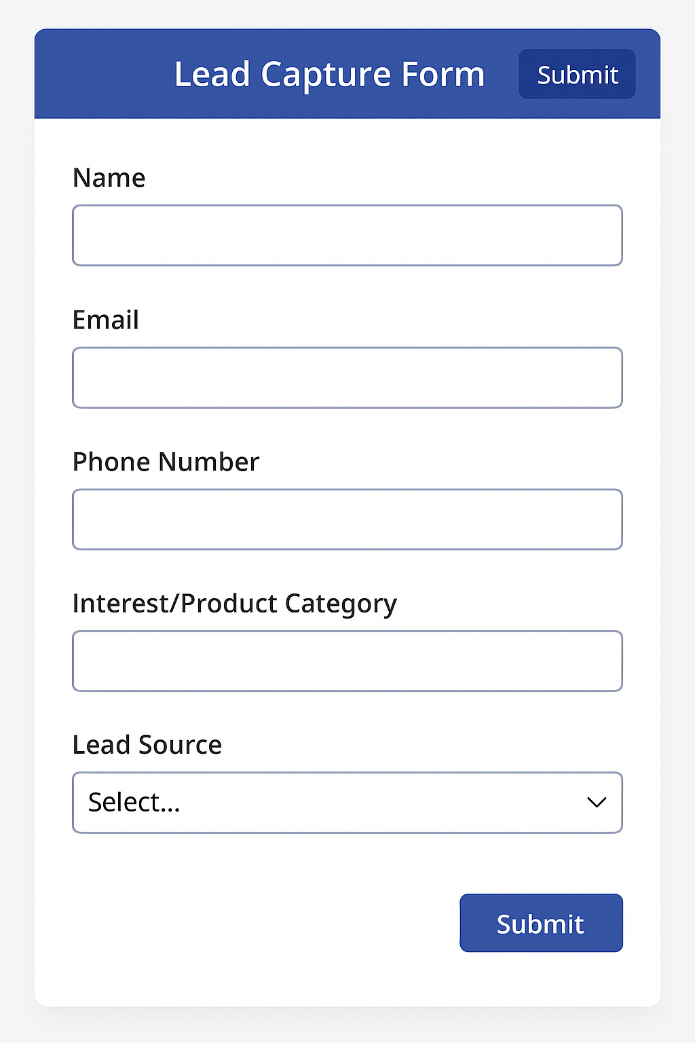Expand the Lead Source combo box options
This screenshot has height=1043, width=695.
[347, 802]
